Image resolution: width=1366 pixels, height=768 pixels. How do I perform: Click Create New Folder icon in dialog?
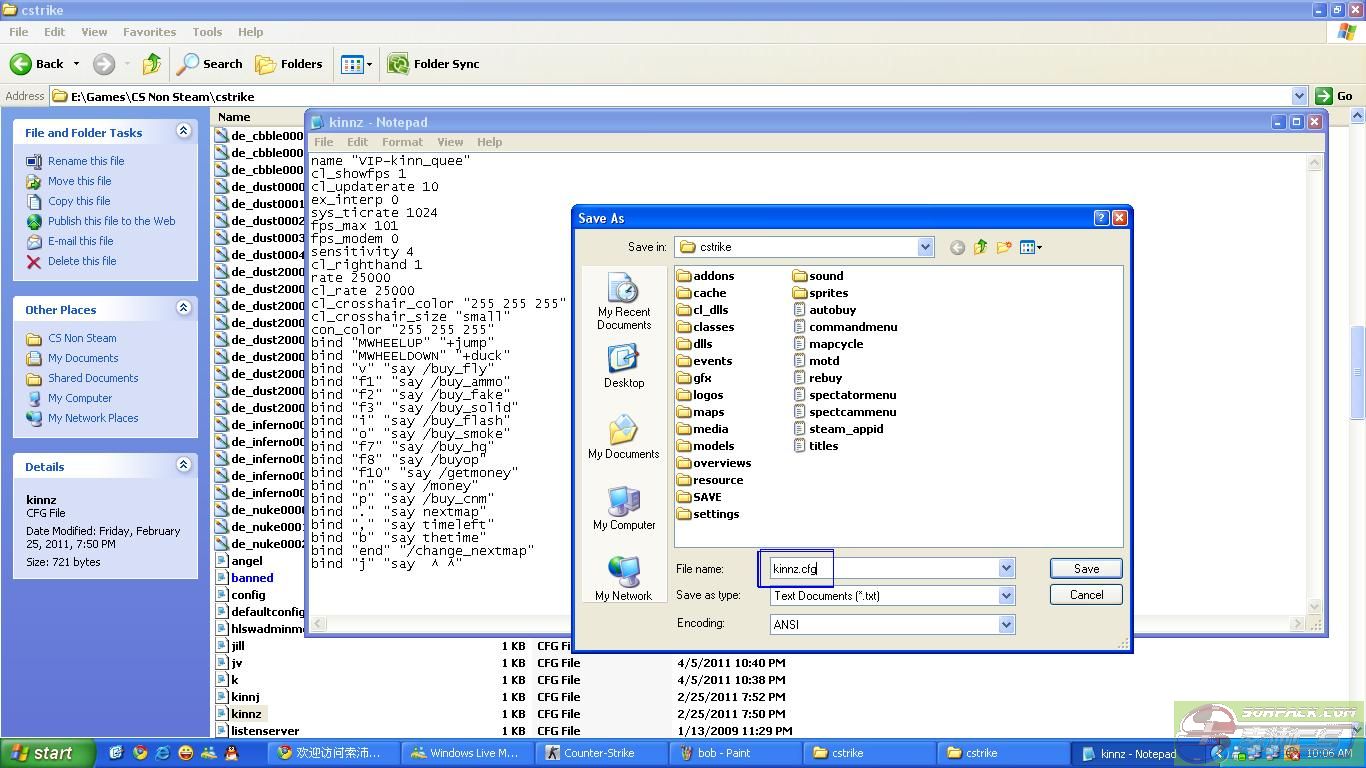(x=1004, y=248)
